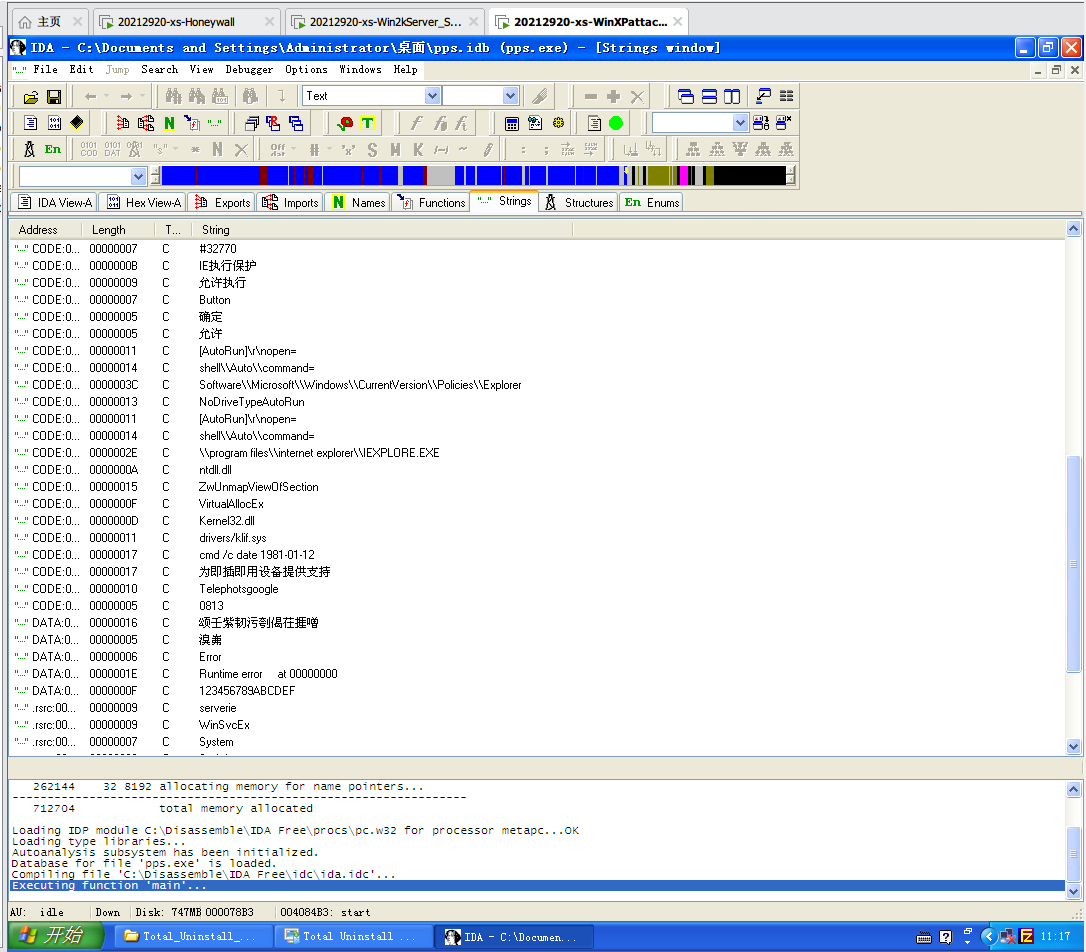Open the File menu

46,69
